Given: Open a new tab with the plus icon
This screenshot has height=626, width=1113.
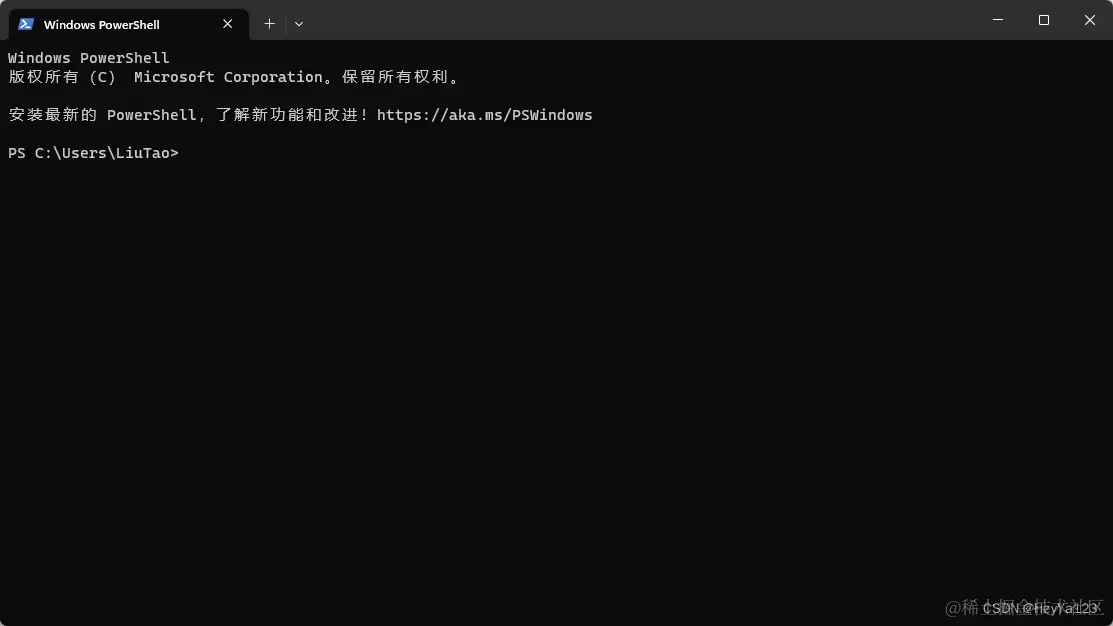Looking at the screenshot, I should [x=269, y=23].
